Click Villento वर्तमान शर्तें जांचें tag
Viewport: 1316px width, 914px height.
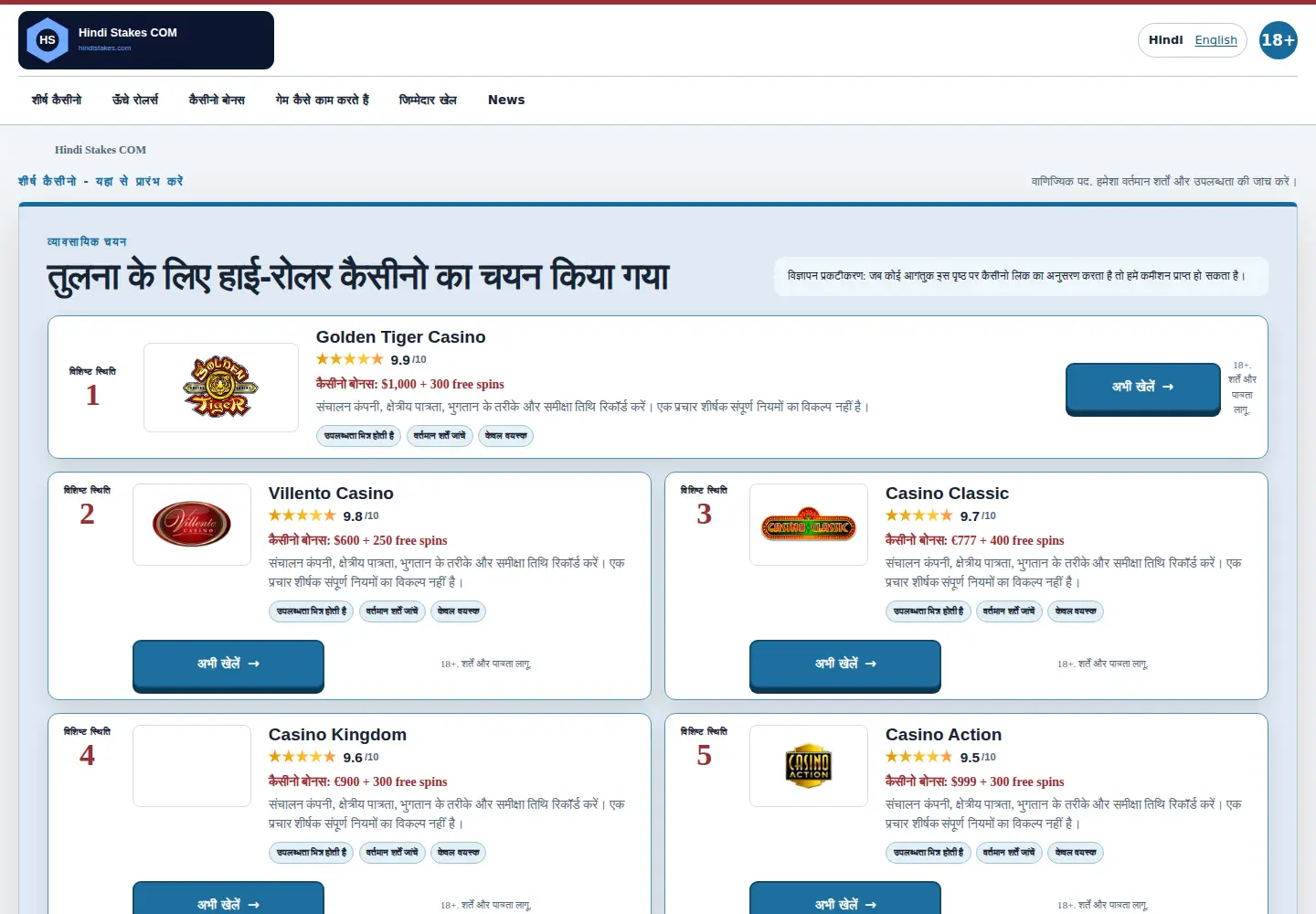[392, 611]
